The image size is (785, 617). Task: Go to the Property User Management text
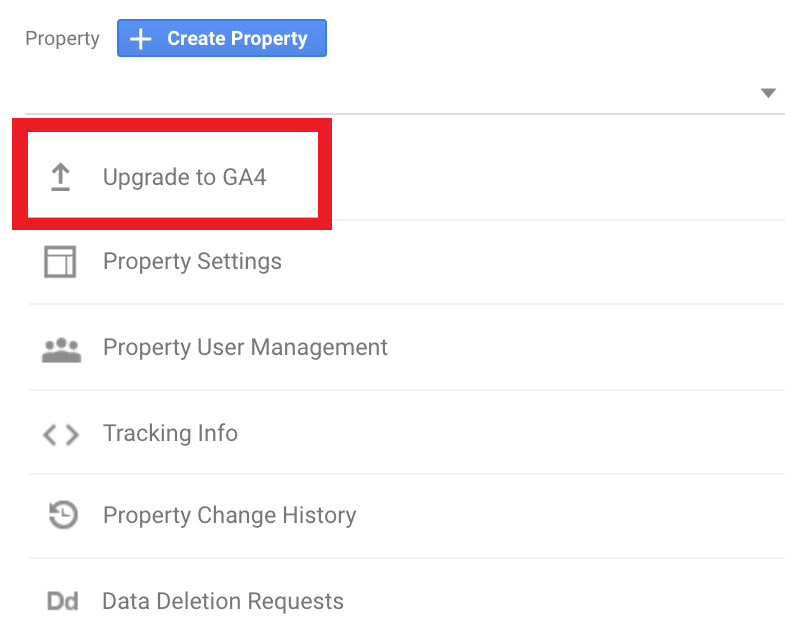(x=245, y=348)
